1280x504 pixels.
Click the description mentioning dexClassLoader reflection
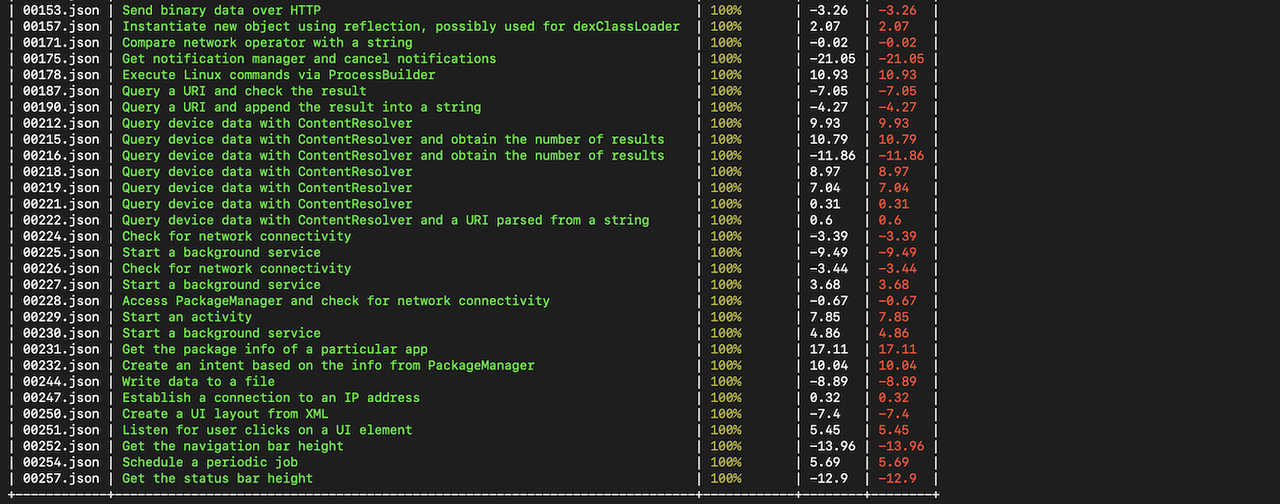pos(401,26)
